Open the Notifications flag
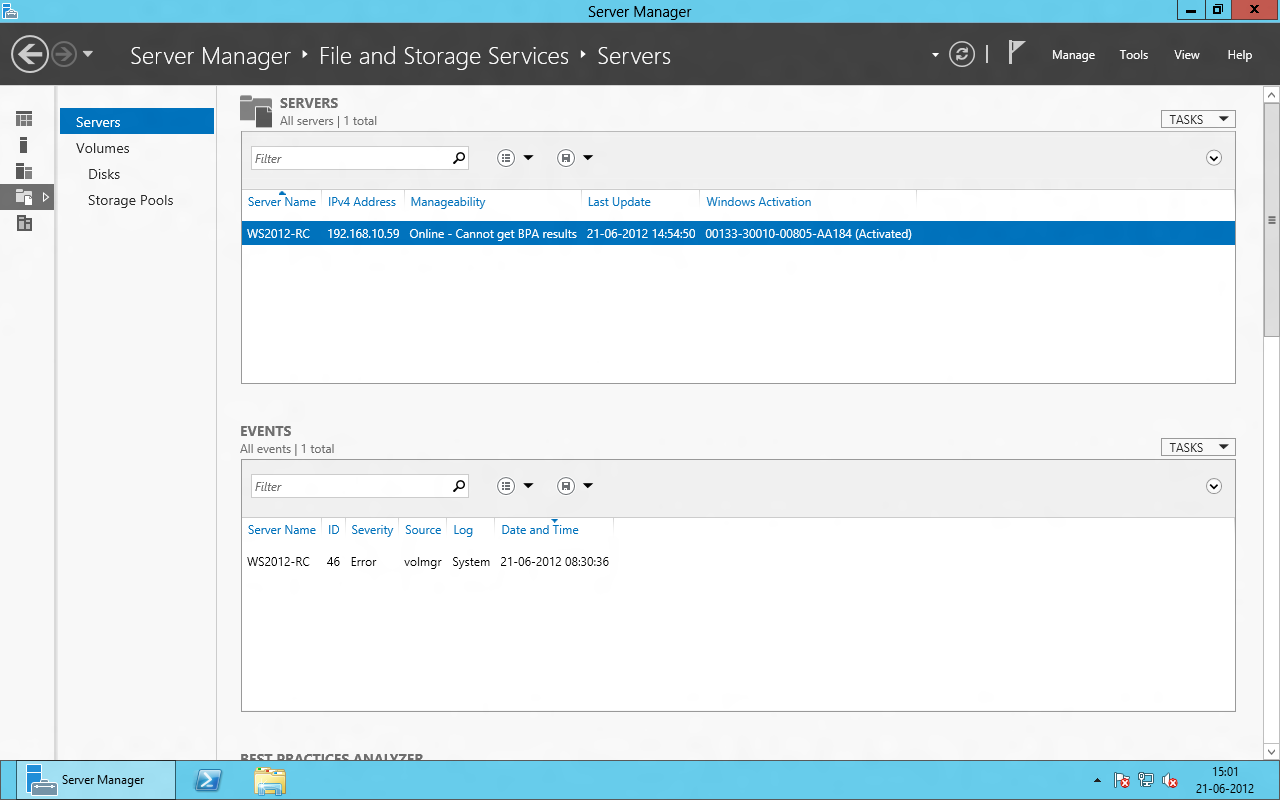This screenshot has height=800, width=1280. [1016, 52]
